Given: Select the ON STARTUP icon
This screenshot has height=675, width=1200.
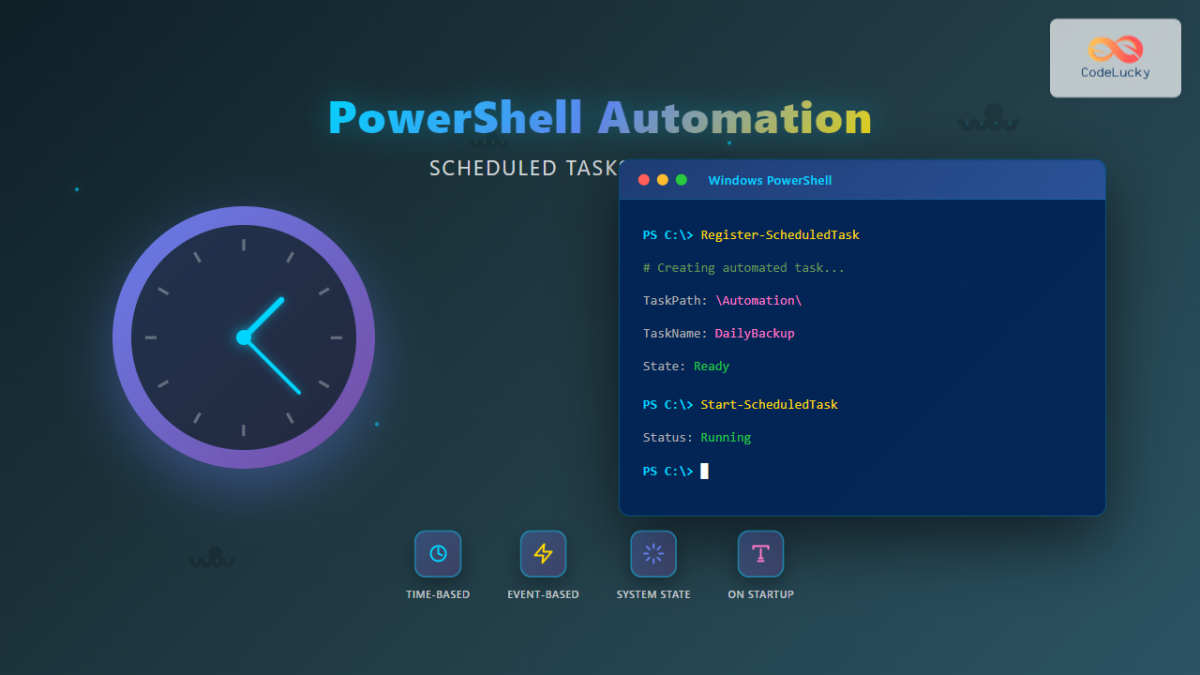Looking at the screenshot, I should pyautogui.click(x=760, y=553).
